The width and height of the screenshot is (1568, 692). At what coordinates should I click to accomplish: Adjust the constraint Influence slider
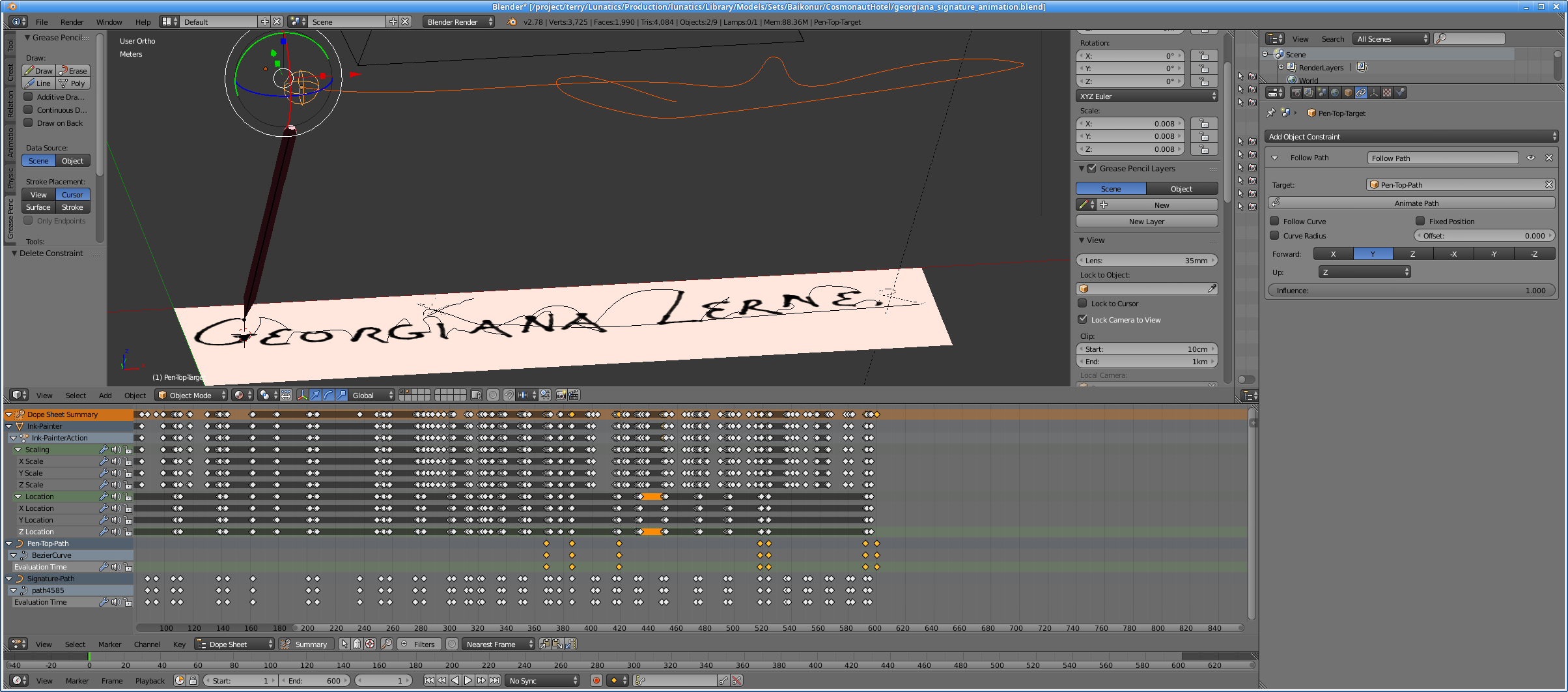coord(1411,291)
